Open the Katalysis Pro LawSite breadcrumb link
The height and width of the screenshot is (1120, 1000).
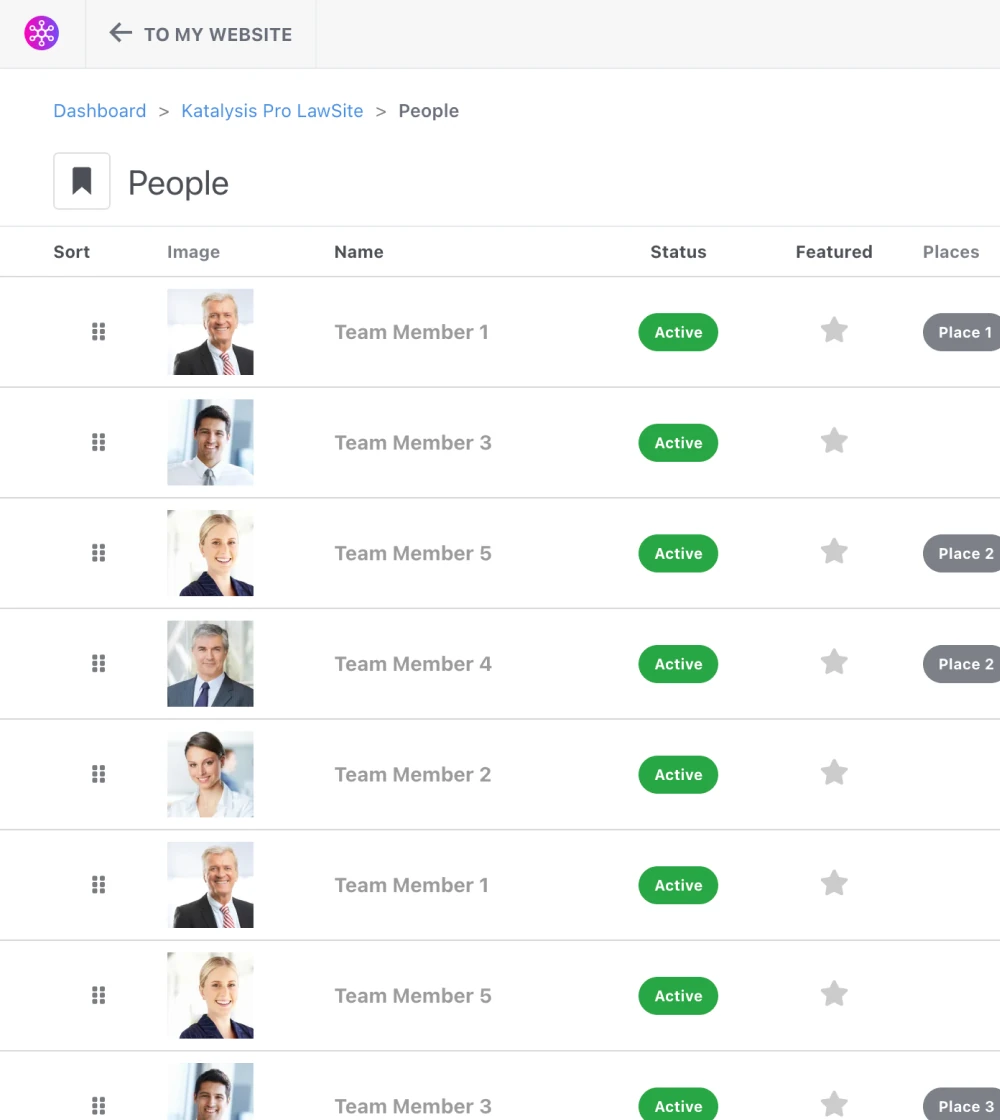271,110
